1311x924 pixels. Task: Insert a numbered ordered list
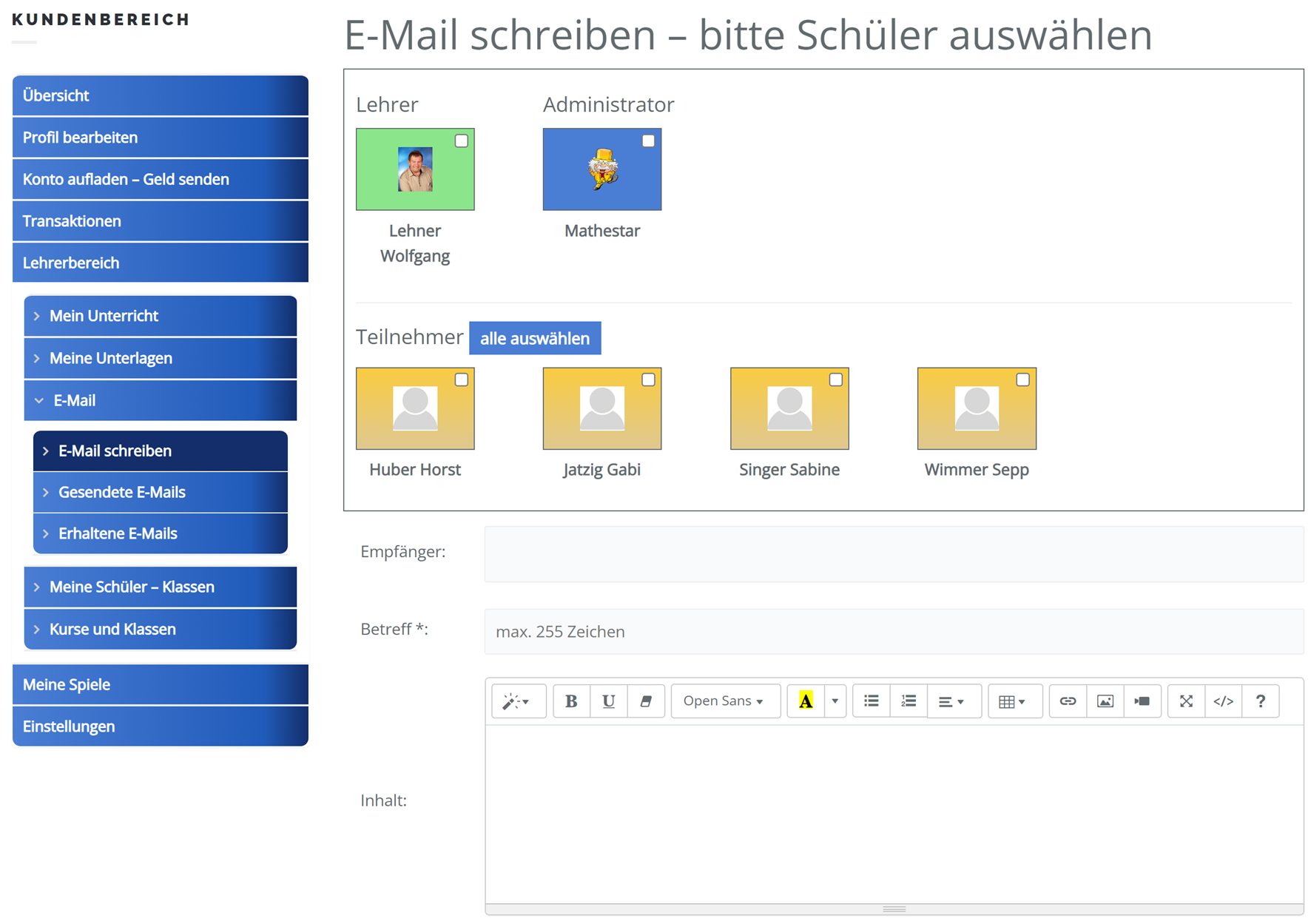[x=909, y=701]
